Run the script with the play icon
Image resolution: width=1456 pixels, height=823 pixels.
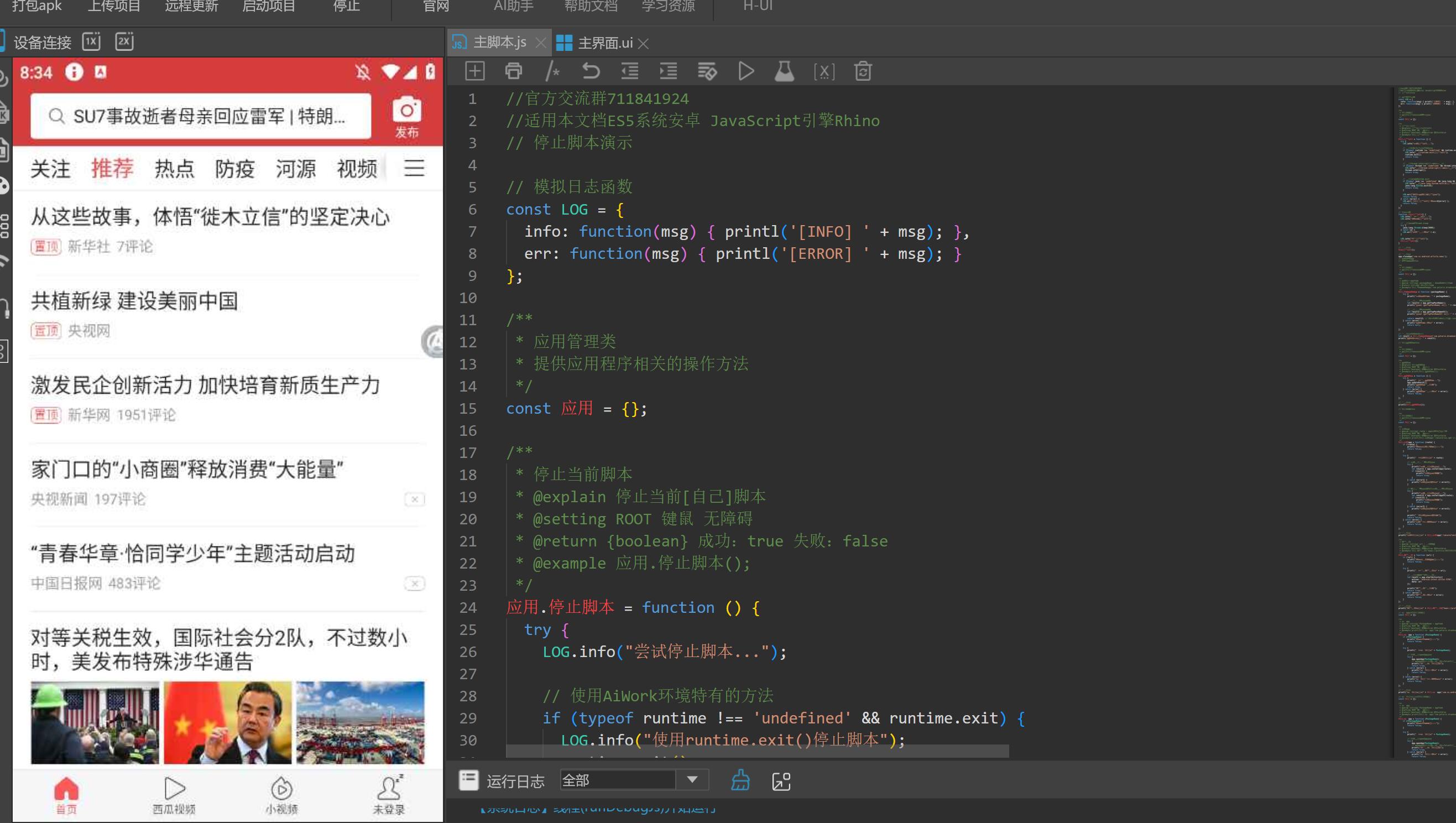point(746,71)
